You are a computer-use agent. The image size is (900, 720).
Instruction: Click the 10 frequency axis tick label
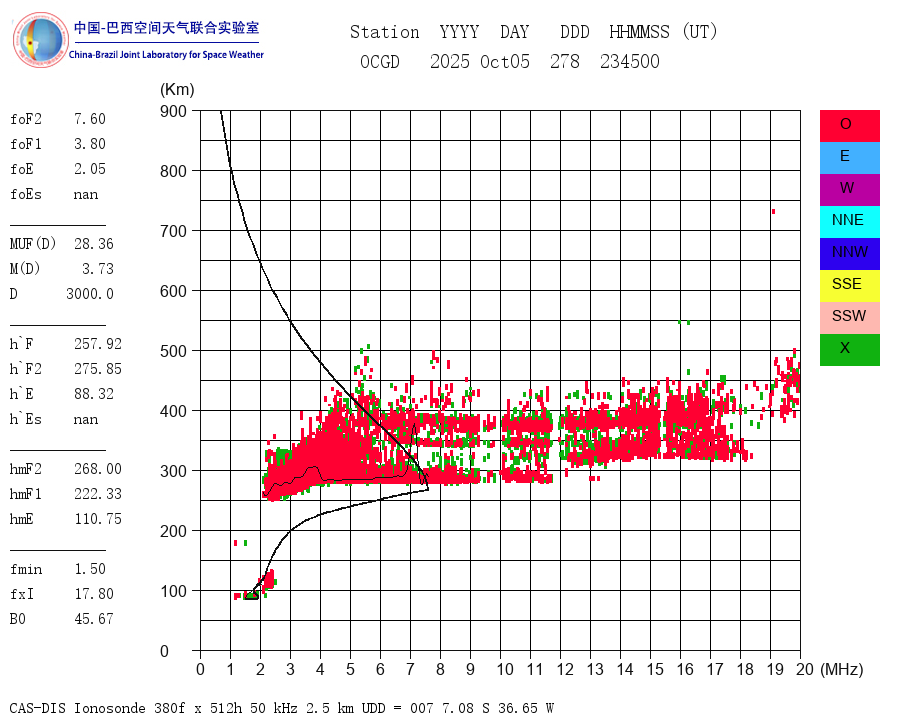pyautogui.click(x=505, y=669)
